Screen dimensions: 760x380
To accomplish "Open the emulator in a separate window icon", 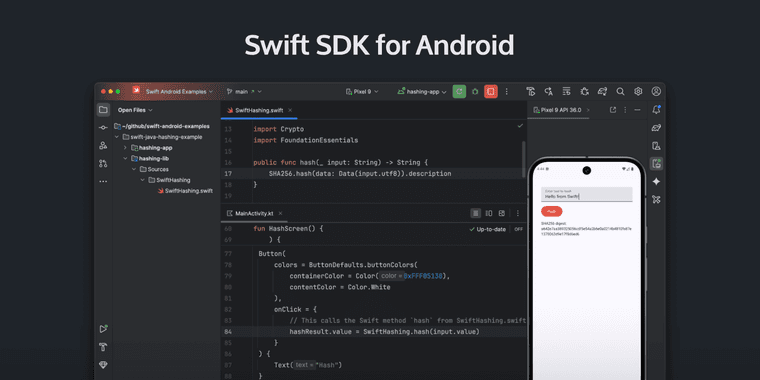I will click(x=613, y=110).
